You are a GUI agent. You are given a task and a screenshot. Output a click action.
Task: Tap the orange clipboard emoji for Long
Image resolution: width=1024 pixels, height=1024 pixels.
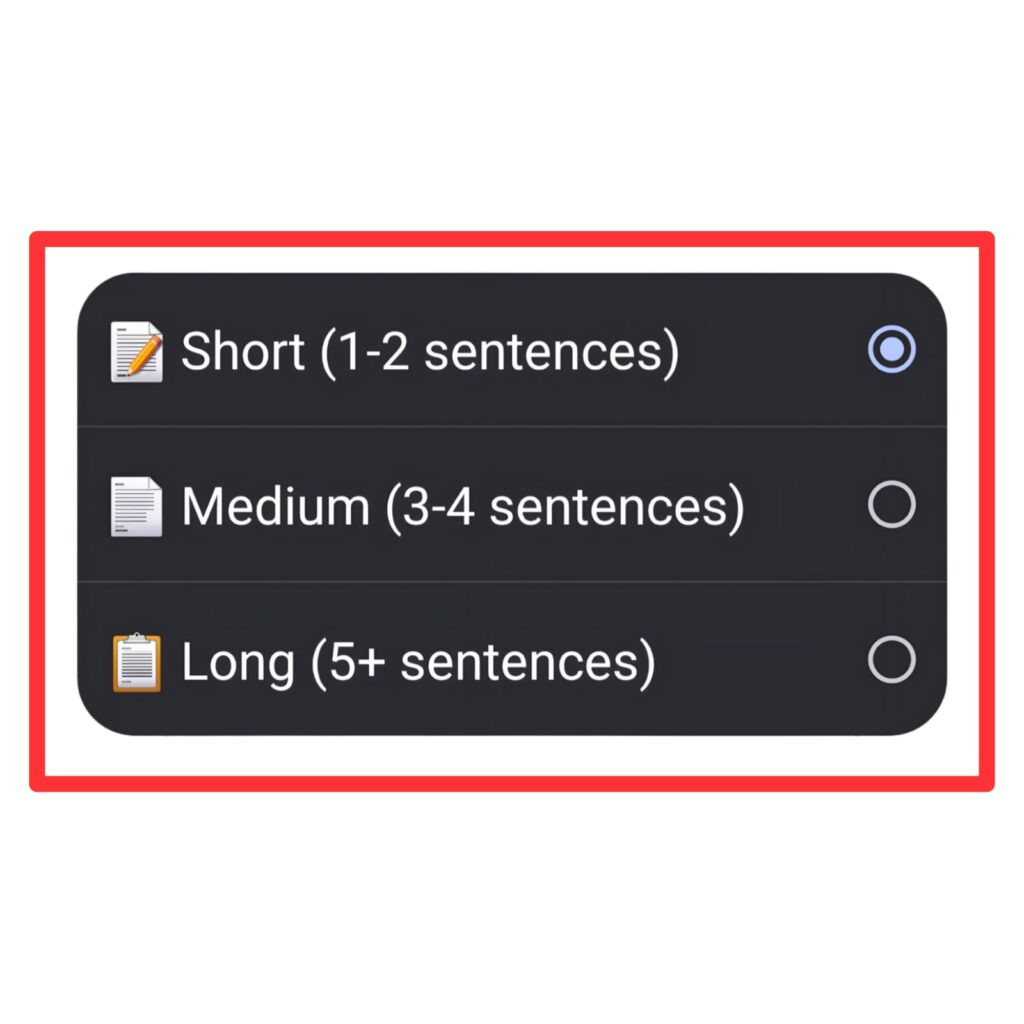click(x=135, y=660)
